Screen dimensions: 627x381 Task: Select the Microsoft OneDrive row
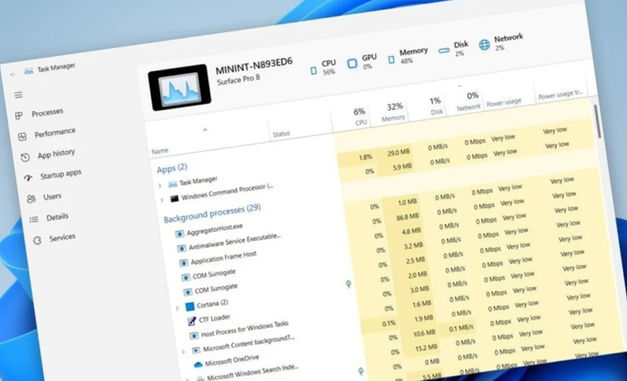(x=232, y=361)
